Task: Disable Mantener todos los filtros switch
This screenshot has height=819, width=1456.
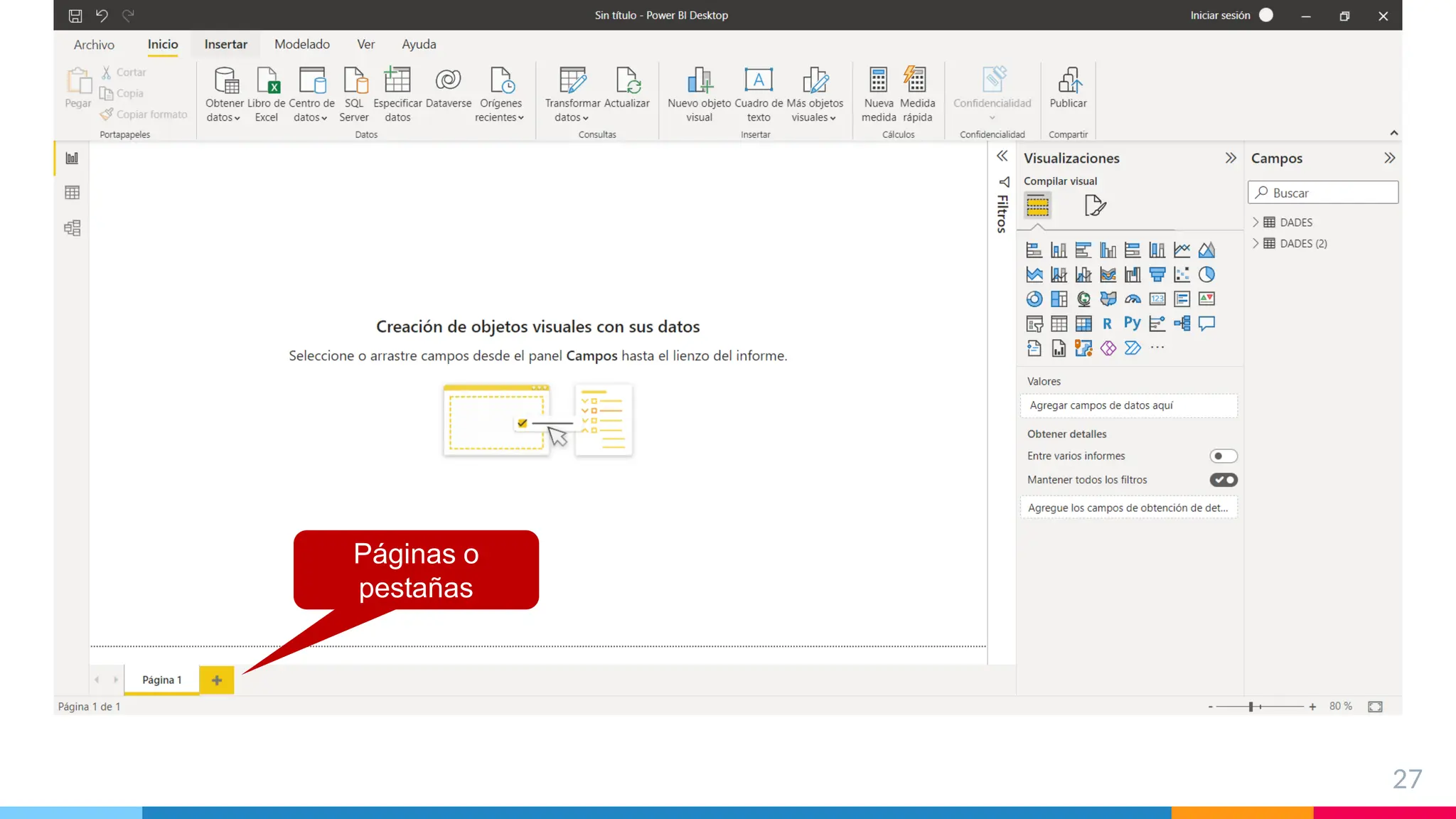Action: point(1223,480)
